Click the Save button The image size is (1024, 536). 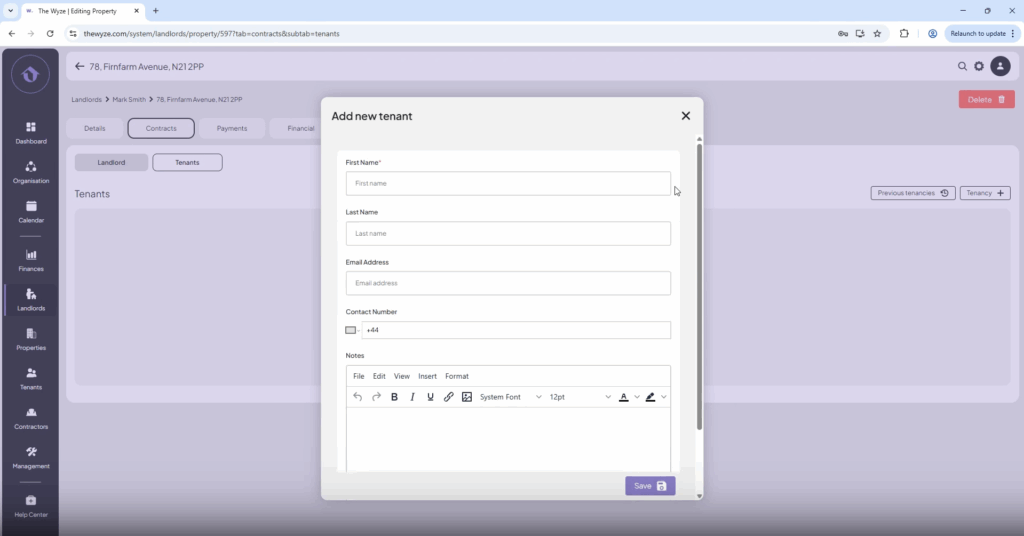(x=650, y=486)
